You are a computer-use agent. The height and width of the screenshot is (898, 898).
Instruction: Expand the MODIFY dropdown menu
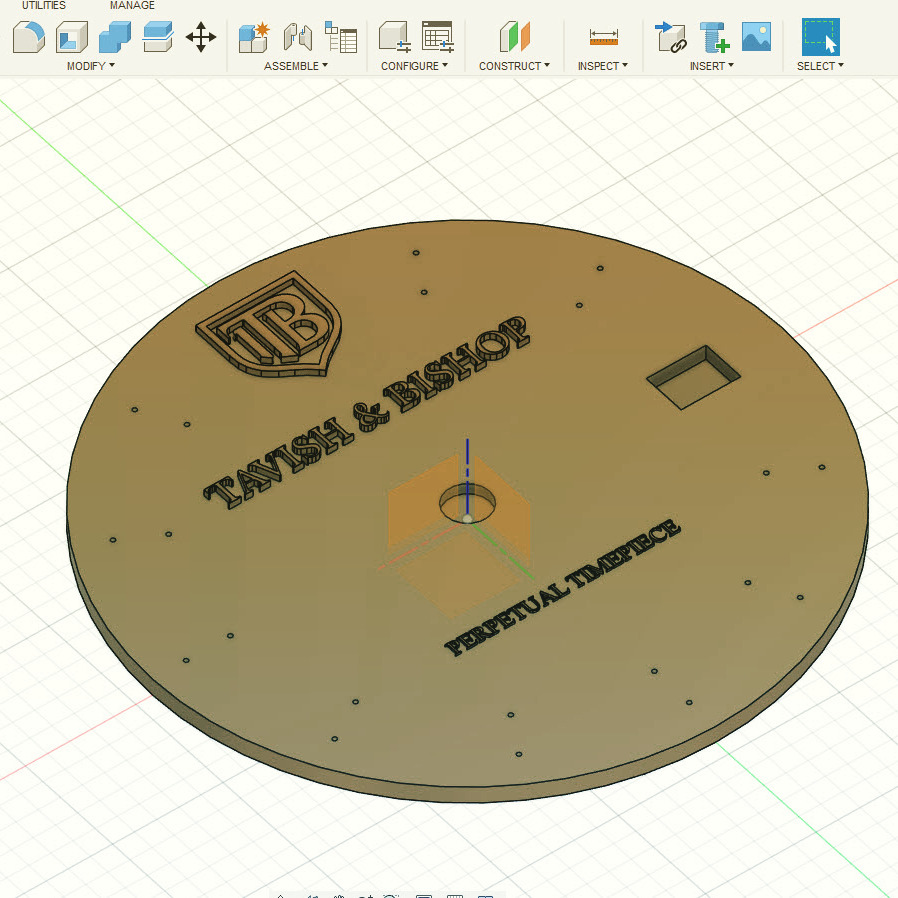tap(90, 66)
